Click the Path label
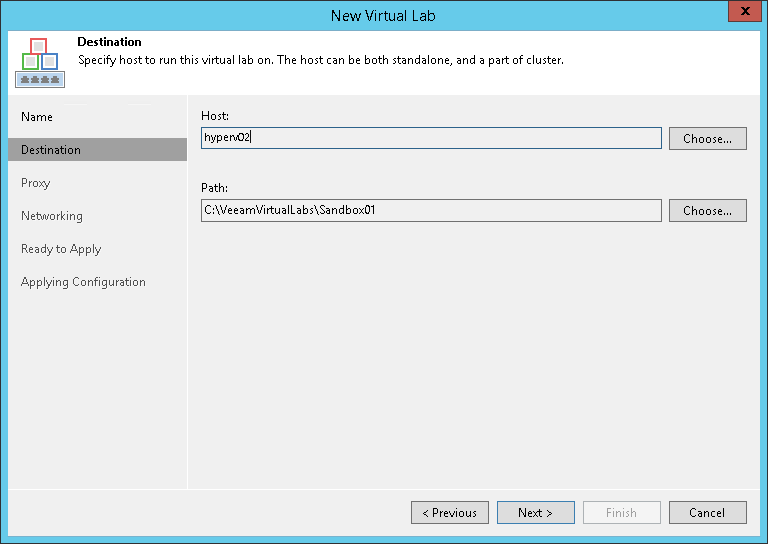Image resolution: width=768 pixels, height=544 pixels. (x=215, y=188)
